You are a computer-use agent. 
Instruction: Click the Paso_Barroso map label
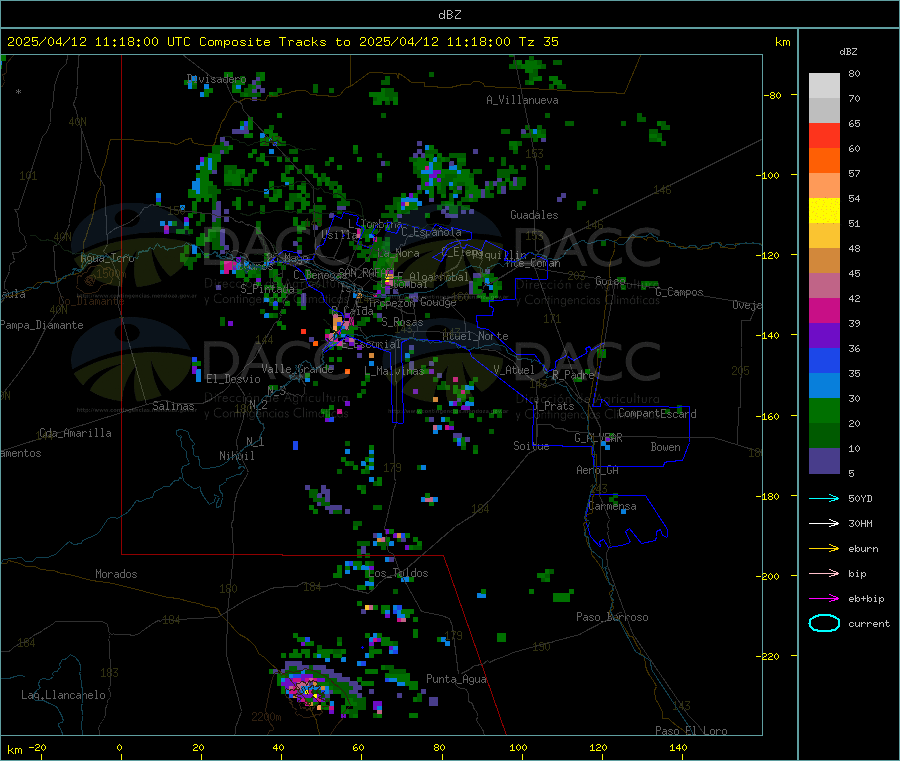[x=612, y=617]
